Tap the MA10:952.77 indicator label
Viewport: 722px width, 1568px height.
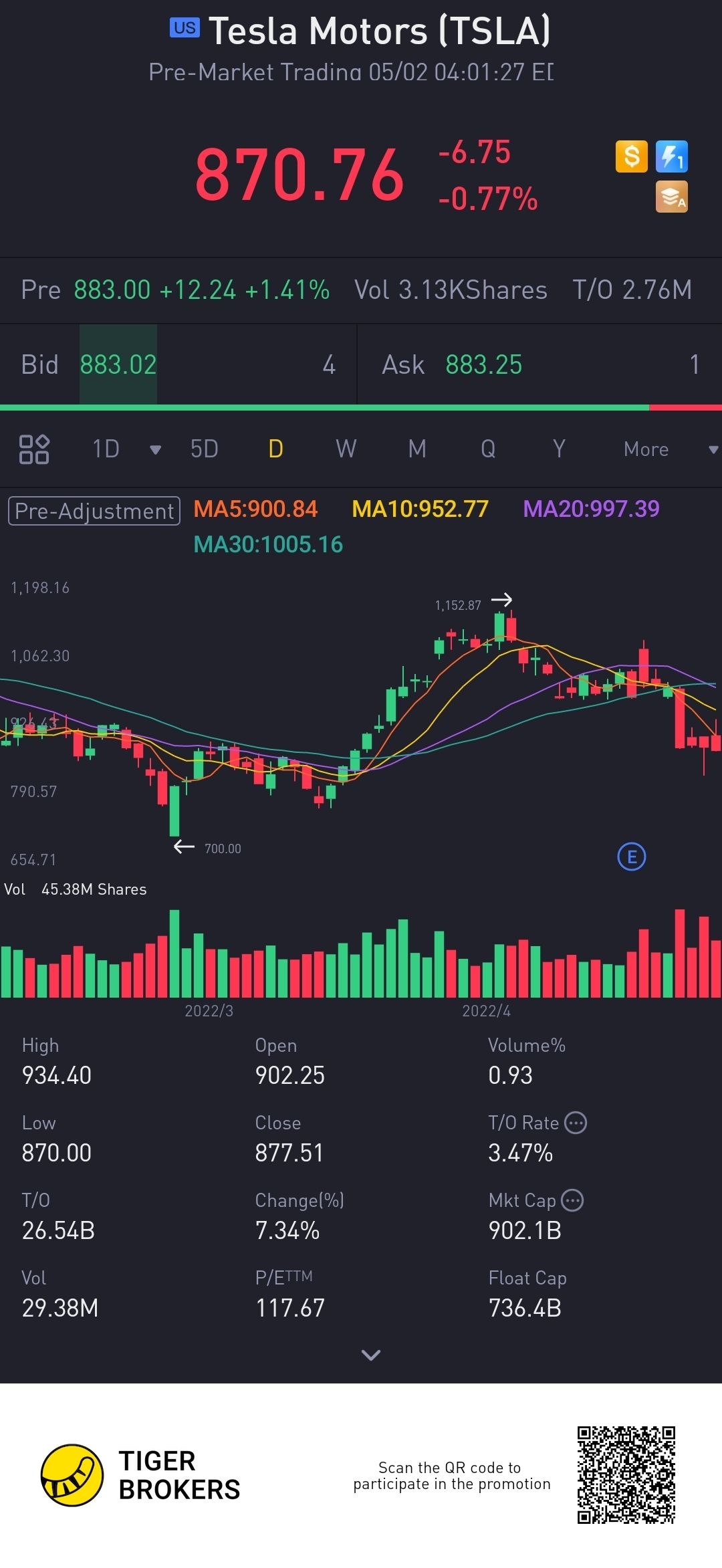tap(420, 509)
